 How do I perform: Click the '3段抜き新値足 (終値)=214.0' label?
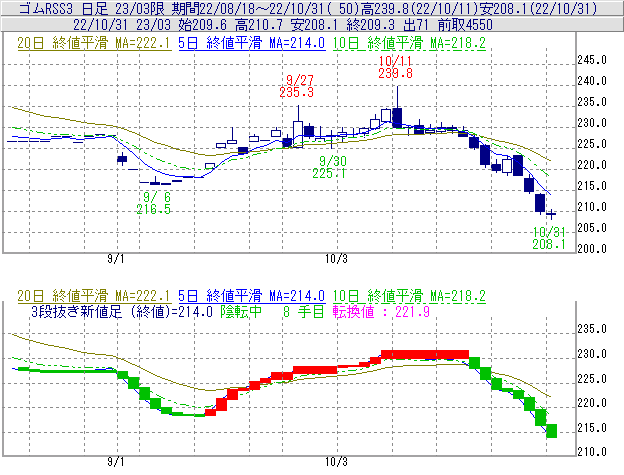122,311
